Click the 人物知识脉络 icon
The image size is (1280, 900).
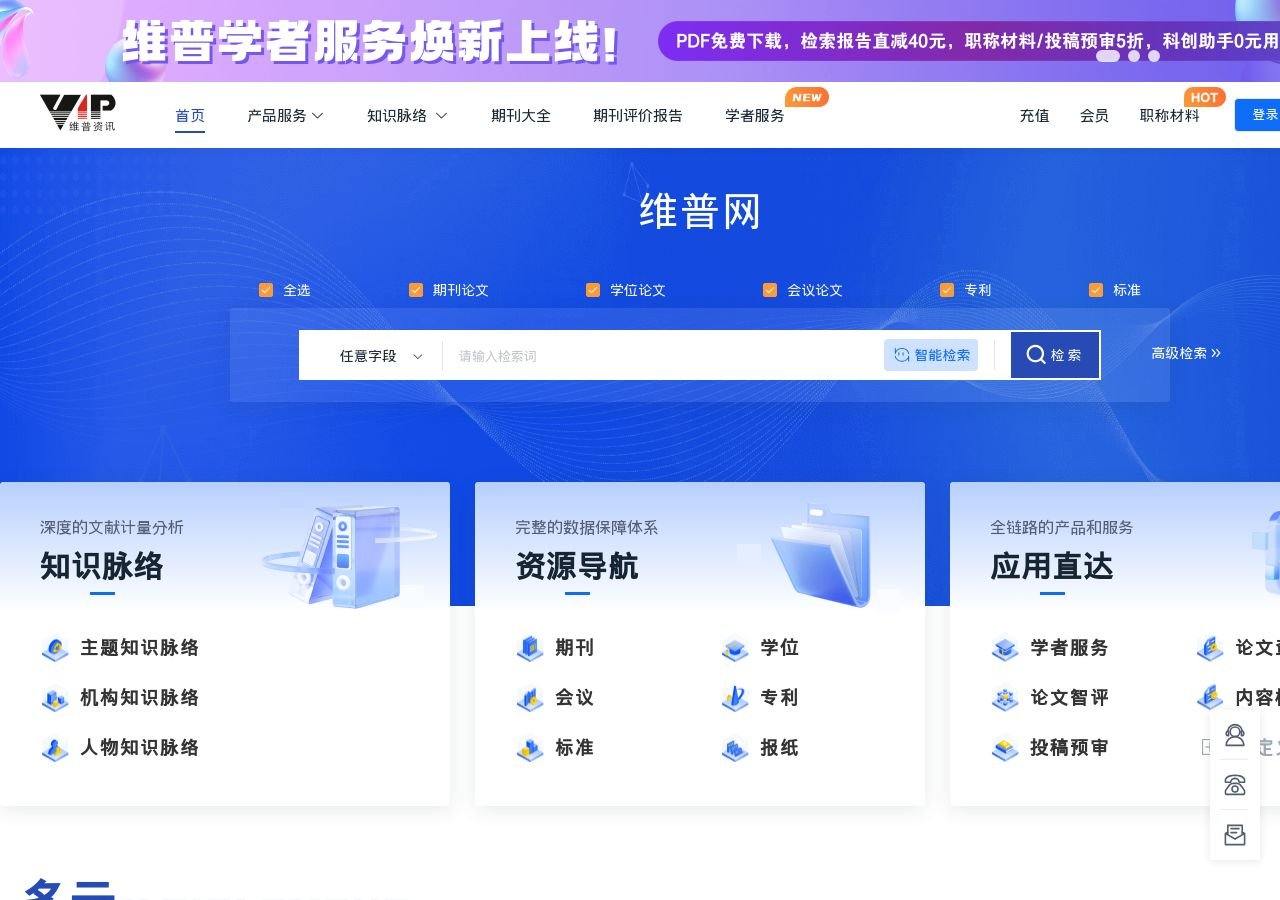click(x=55, y=748)
